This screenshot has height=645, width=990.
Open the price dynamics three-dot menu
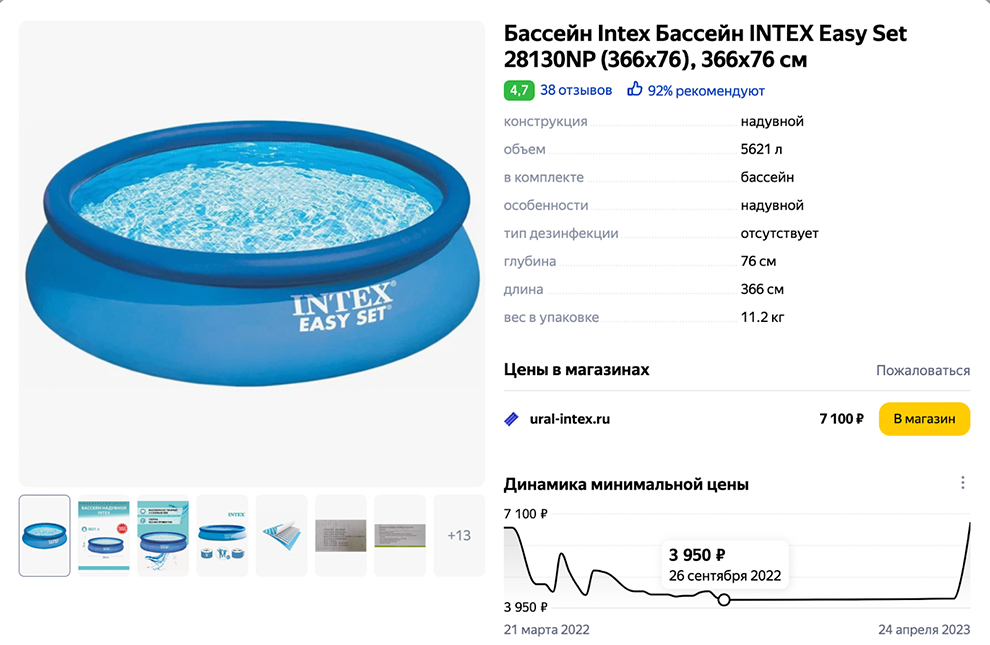963,483
